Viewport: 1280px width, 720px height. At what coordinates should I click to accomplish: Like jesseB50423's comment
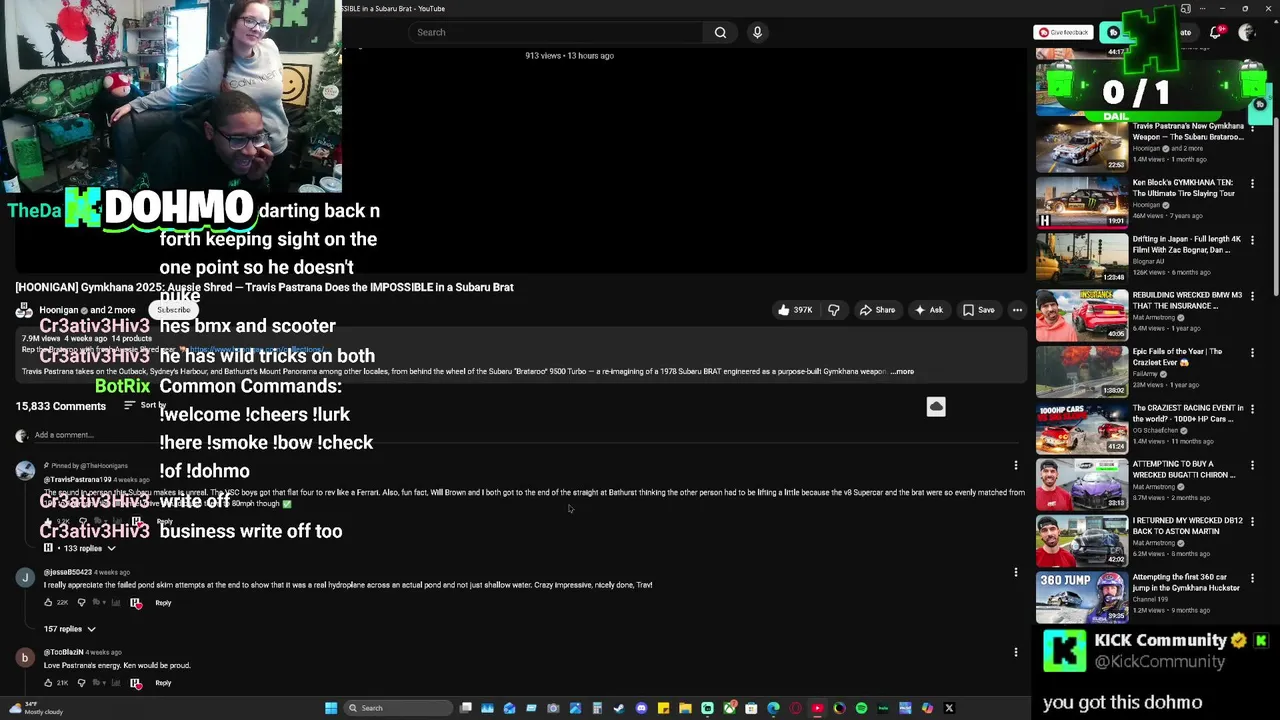tap(48, 602)
